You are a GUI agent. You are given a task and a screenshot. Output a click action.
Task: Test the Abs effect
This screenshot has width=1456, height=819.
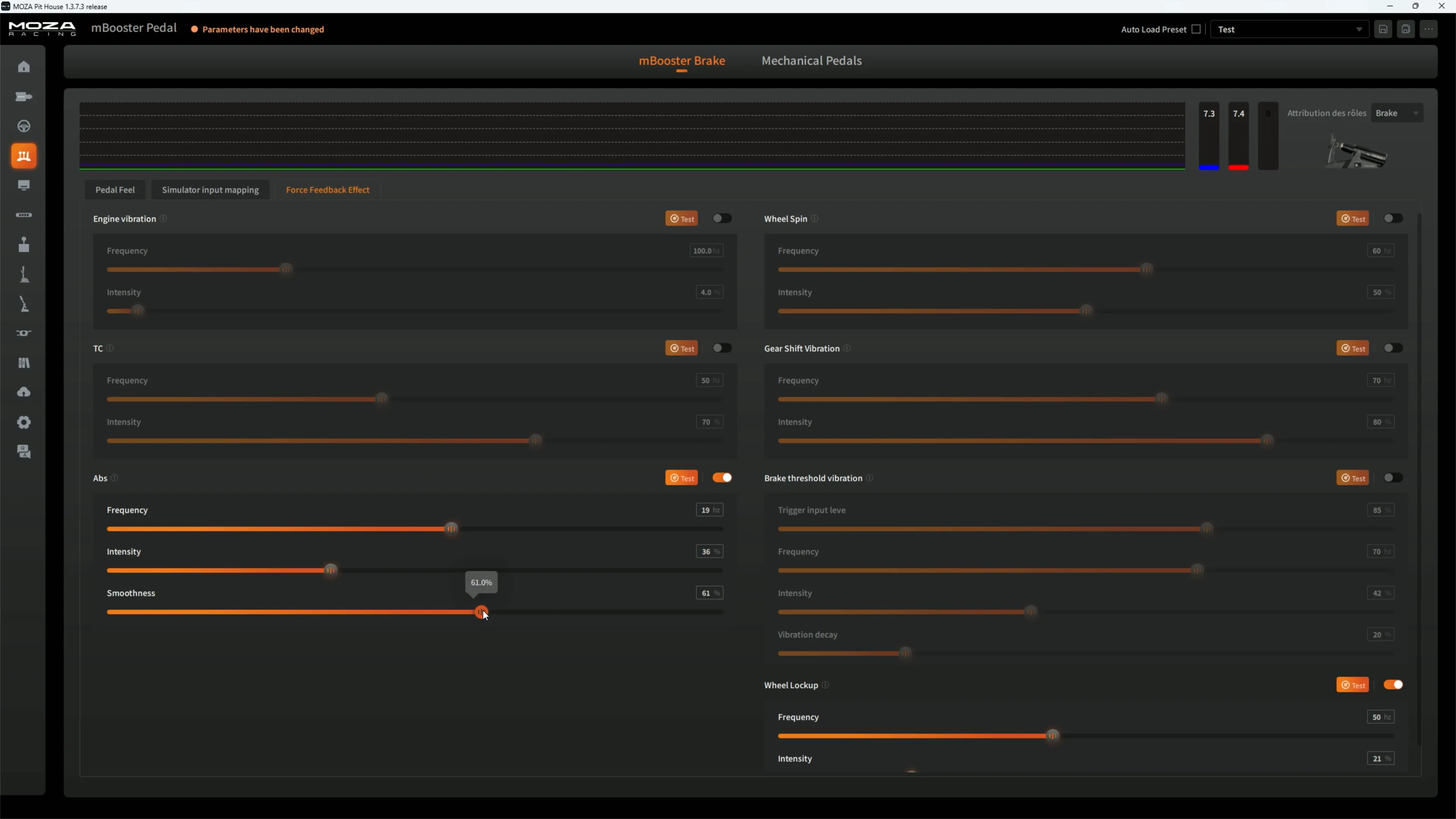pos(682,478)
